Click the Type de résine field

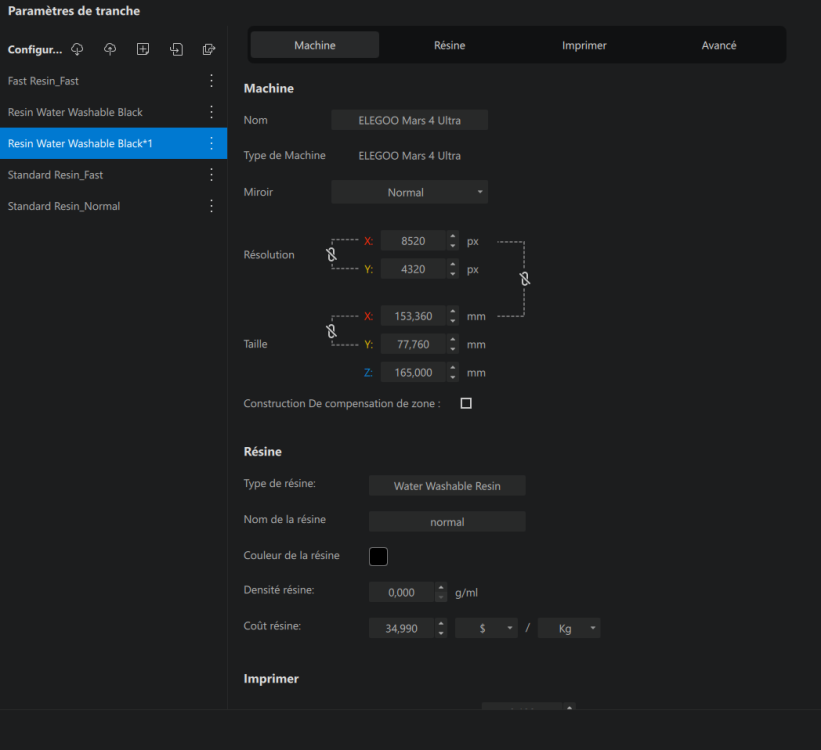coord(447,486)
